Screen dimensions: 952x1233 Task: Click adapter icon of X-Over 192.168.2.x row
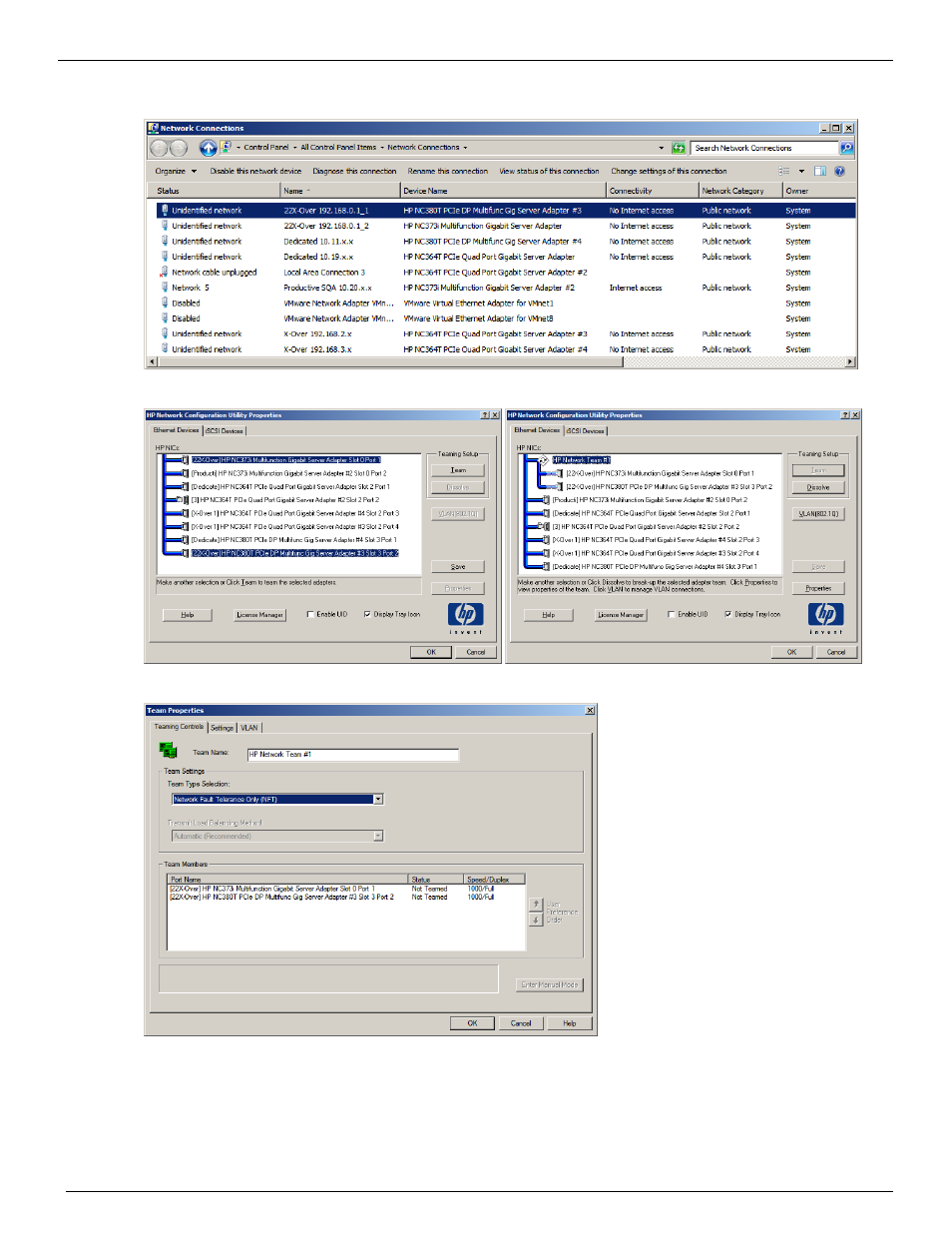164,333
